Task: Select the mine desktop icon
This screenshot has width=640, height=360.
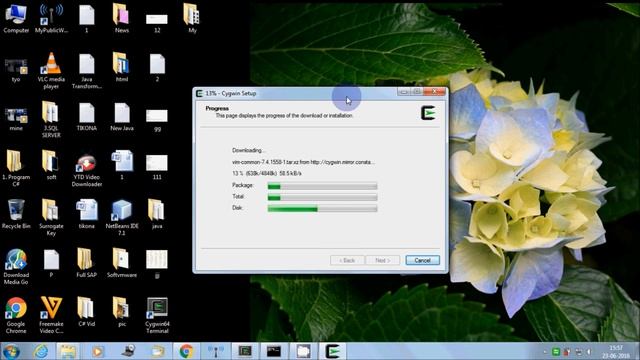Action: pyautogui.click(x=16, y=119)
